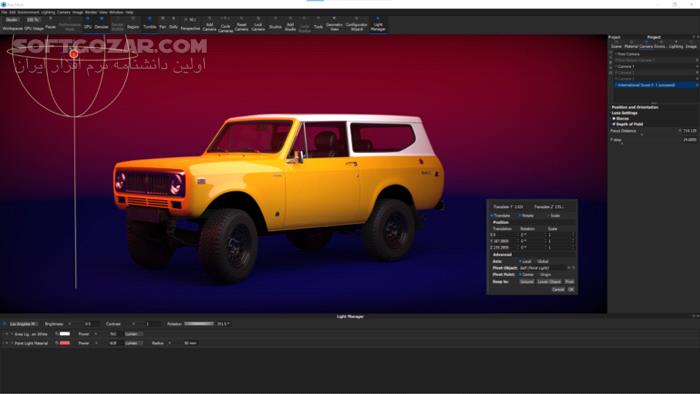Click the red point light gizmo in the viewport
Viewport: 700px width, 394px height.
pos(74,54)
